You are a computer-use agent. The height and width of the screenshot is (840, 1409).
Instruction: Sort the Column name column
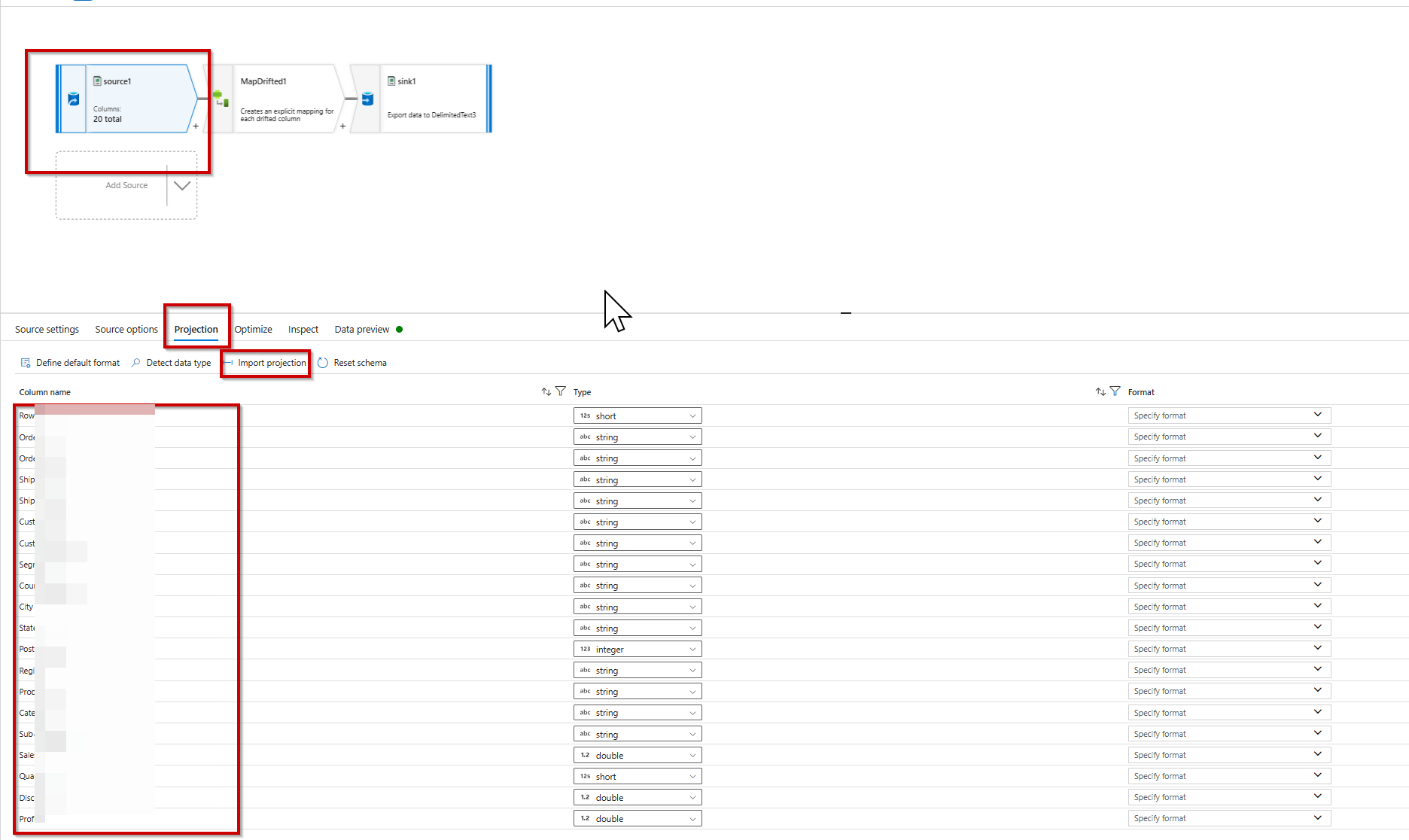click(546, 391)
